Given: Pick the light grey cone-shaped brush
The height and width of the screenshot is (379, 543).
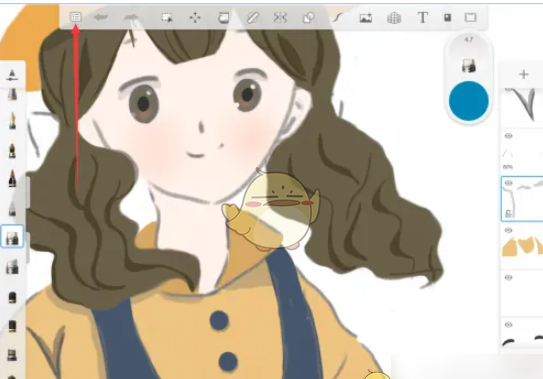Looking at the screenshot, I should 12,209.
